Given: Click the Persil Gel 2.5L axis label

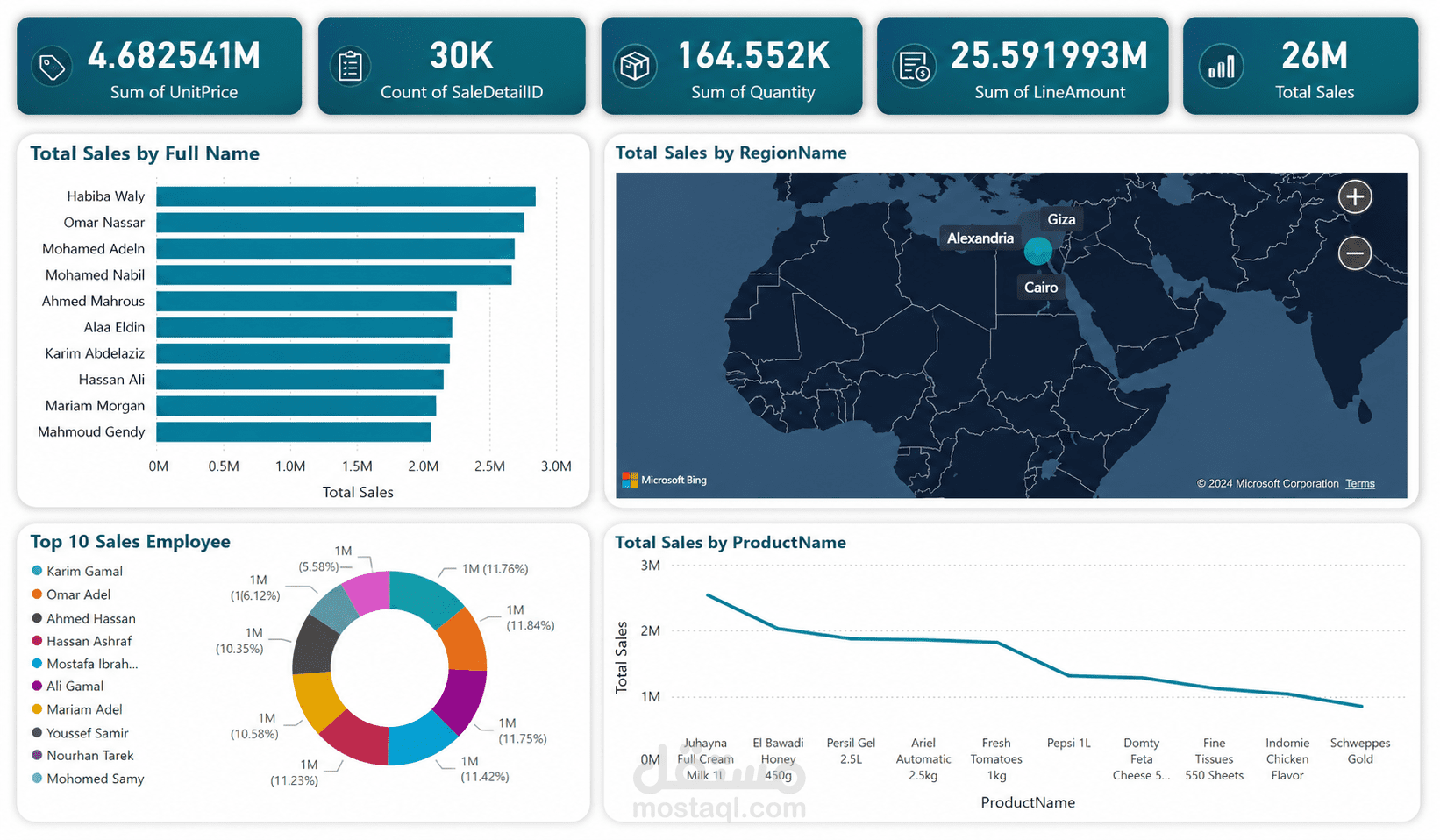Looking at the screenshot, I should (x=851, y=751).
